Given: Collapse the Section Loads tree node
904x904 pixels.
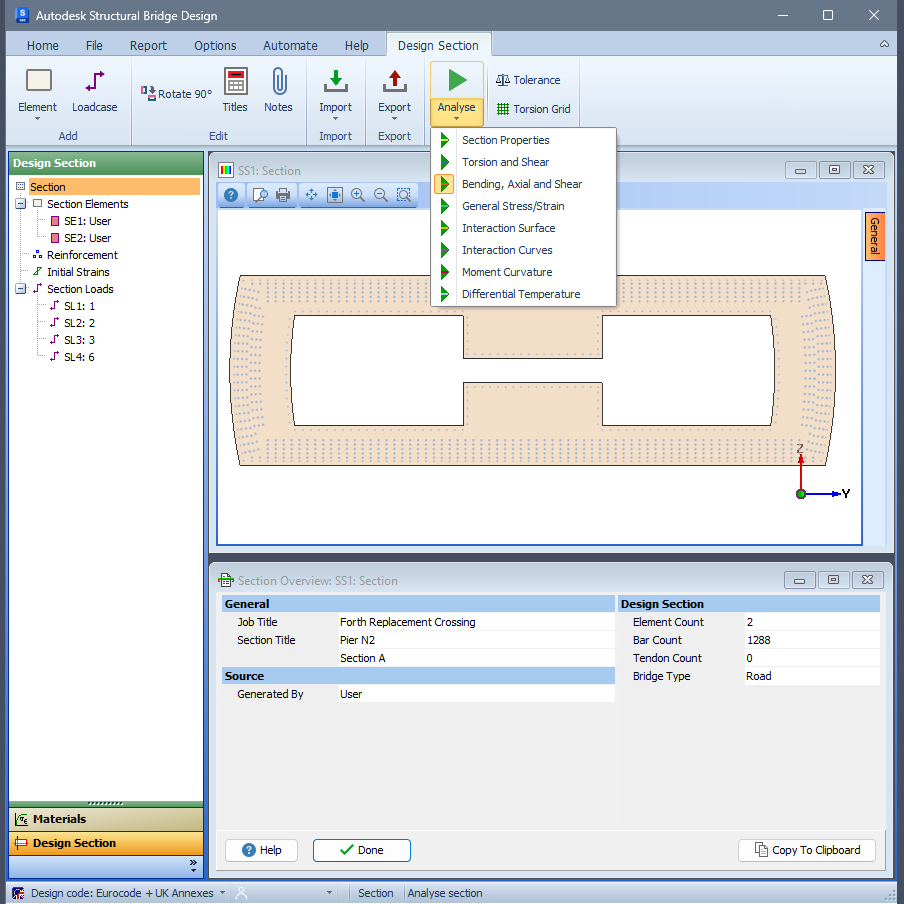Looking at the screenshot, I should (21, 289).
